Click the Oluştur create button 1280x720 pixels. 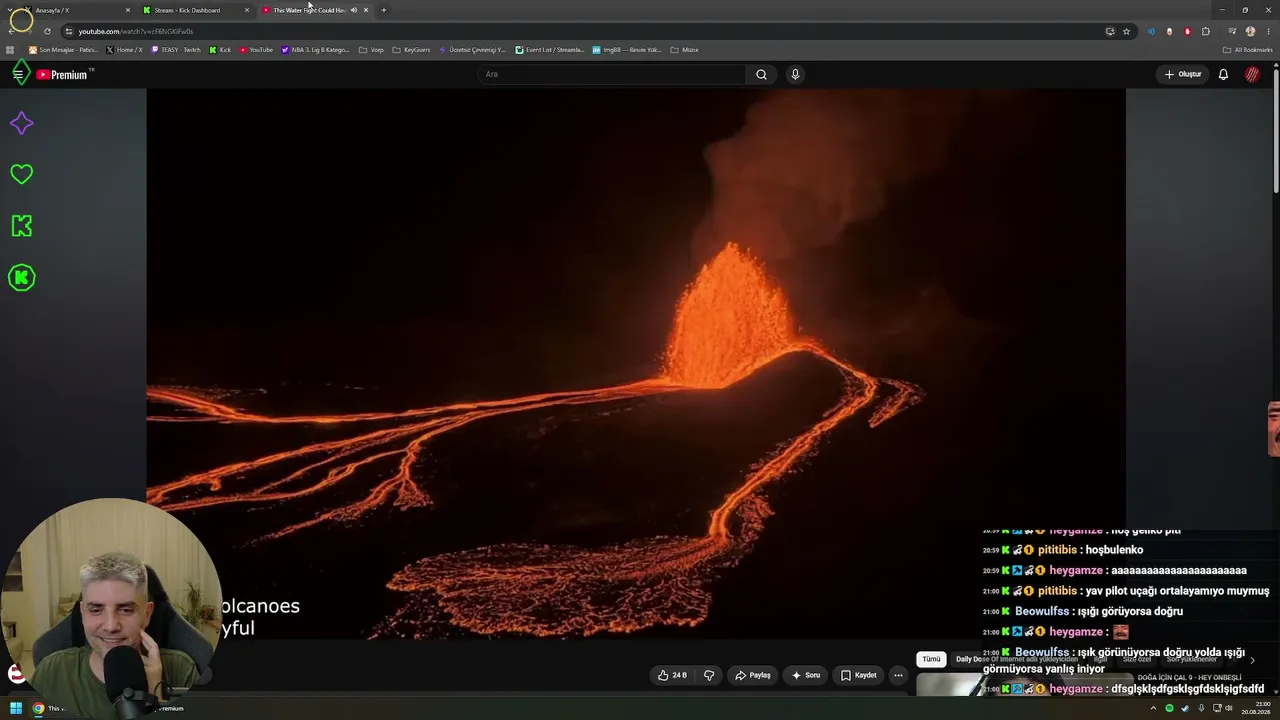(x=1183, y=74)
